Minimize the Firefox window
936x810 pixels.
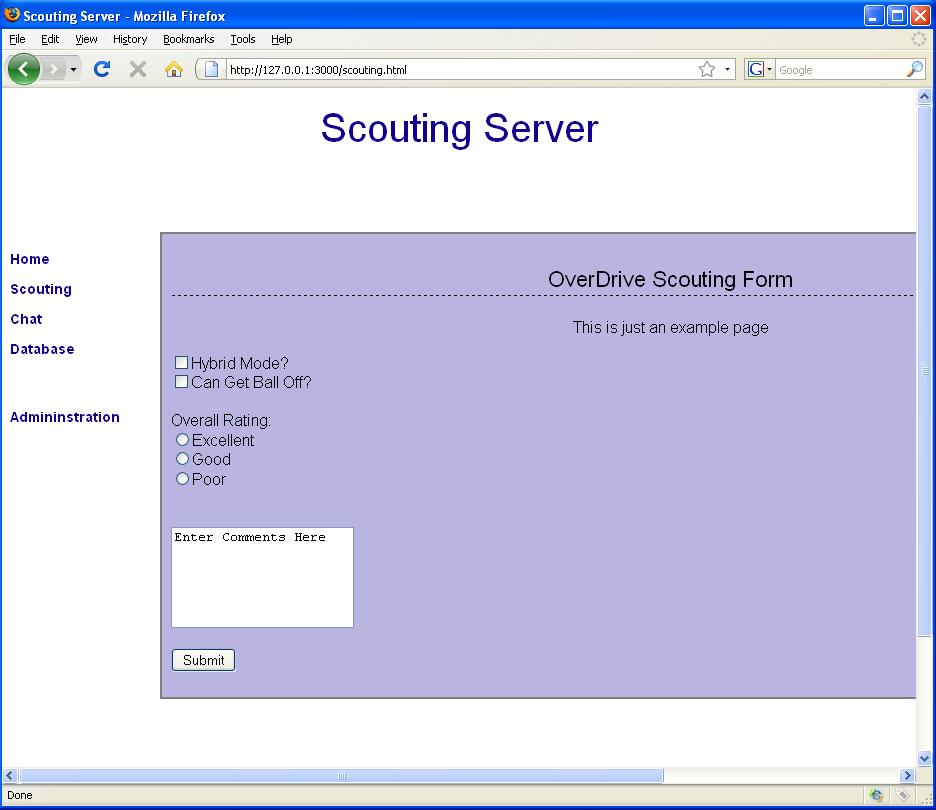tap(874, 16)
